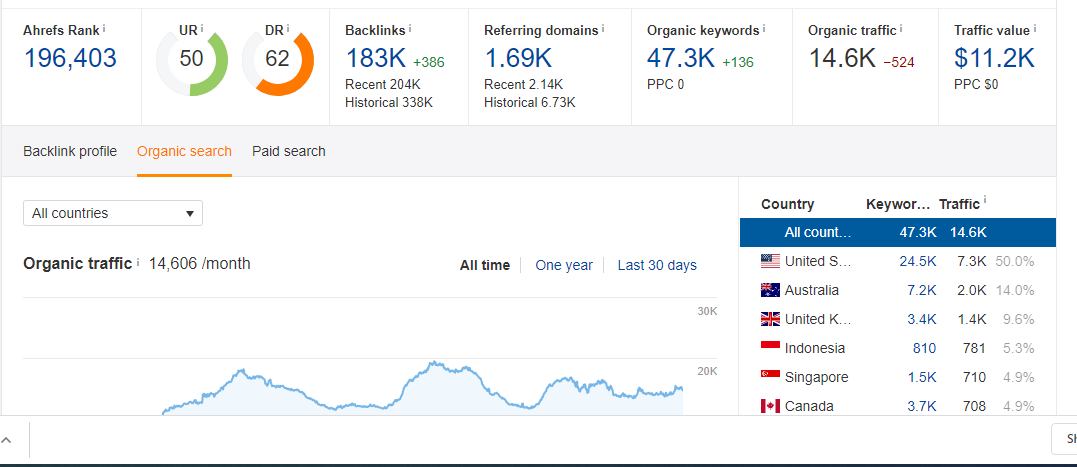Click the Organic keywords info icon
The height and width of the screenshot is (467, 1077).
pos(764,29)
